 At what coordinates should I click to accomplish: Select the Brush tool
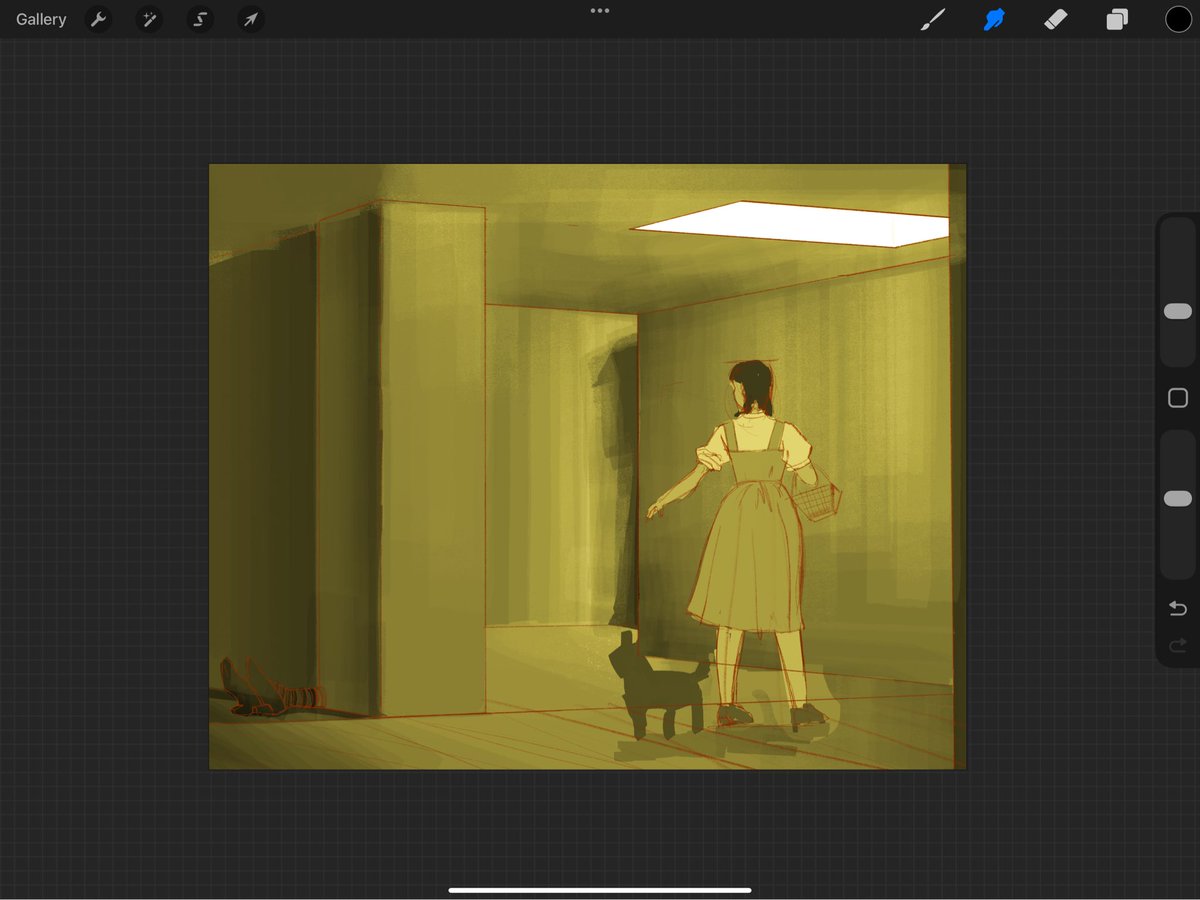(933, 19)
